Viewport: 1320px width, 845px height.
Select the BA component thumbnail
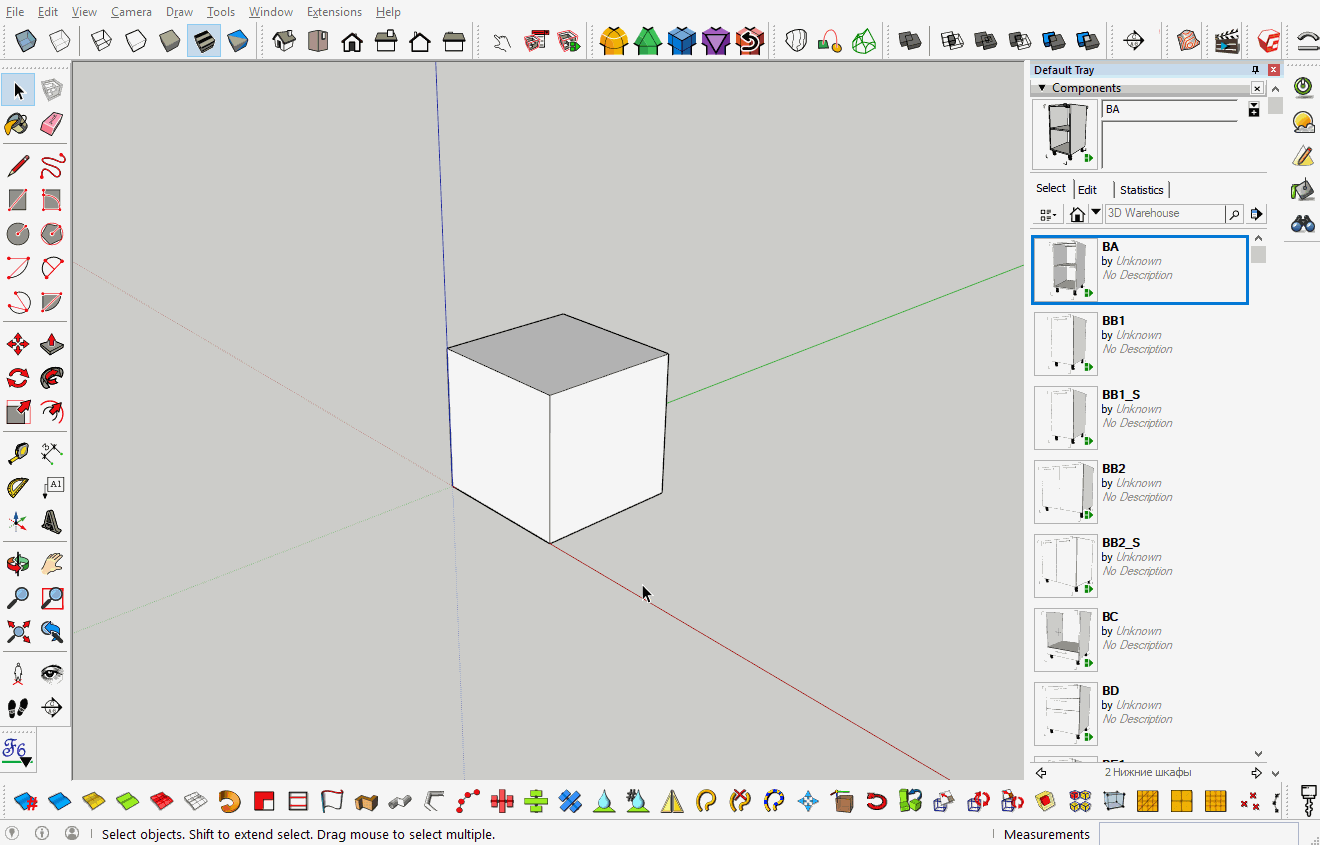pyautogui.click(x=1065, y=269)
